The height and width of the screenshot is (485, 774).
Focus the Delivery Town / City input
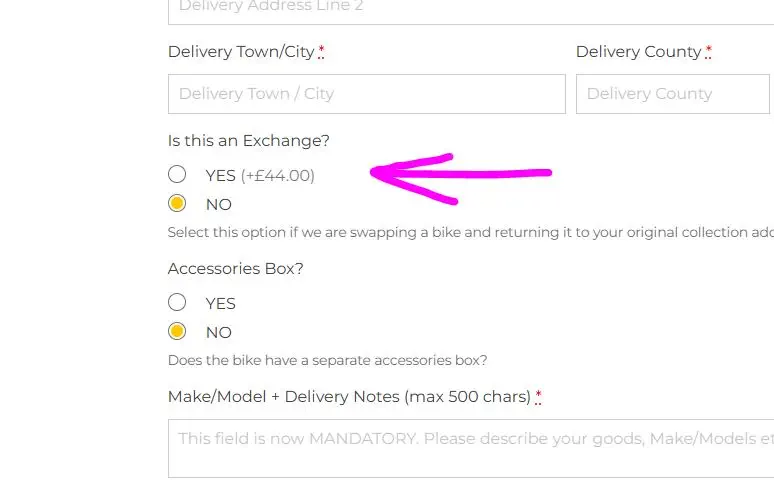366,94
